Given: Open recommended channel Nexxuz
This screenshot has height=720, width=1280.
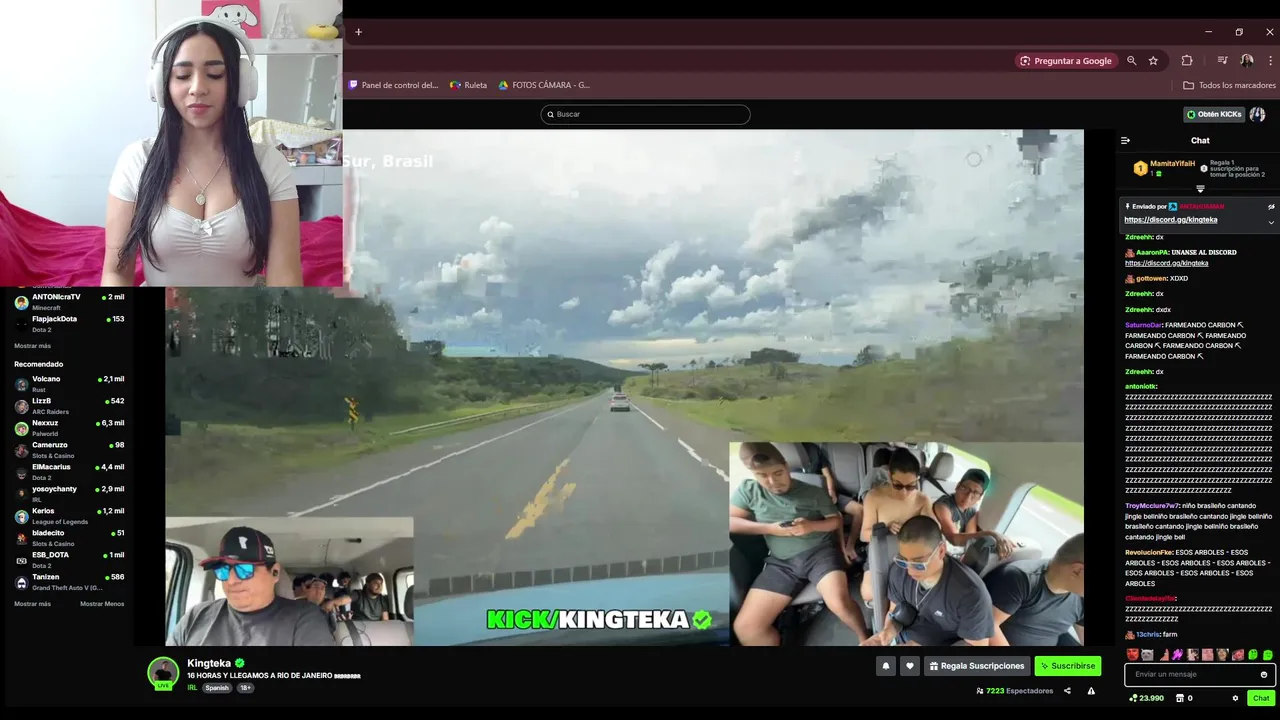Looking at the screenshot, I should pyautogui.click(x=68, y=427).
